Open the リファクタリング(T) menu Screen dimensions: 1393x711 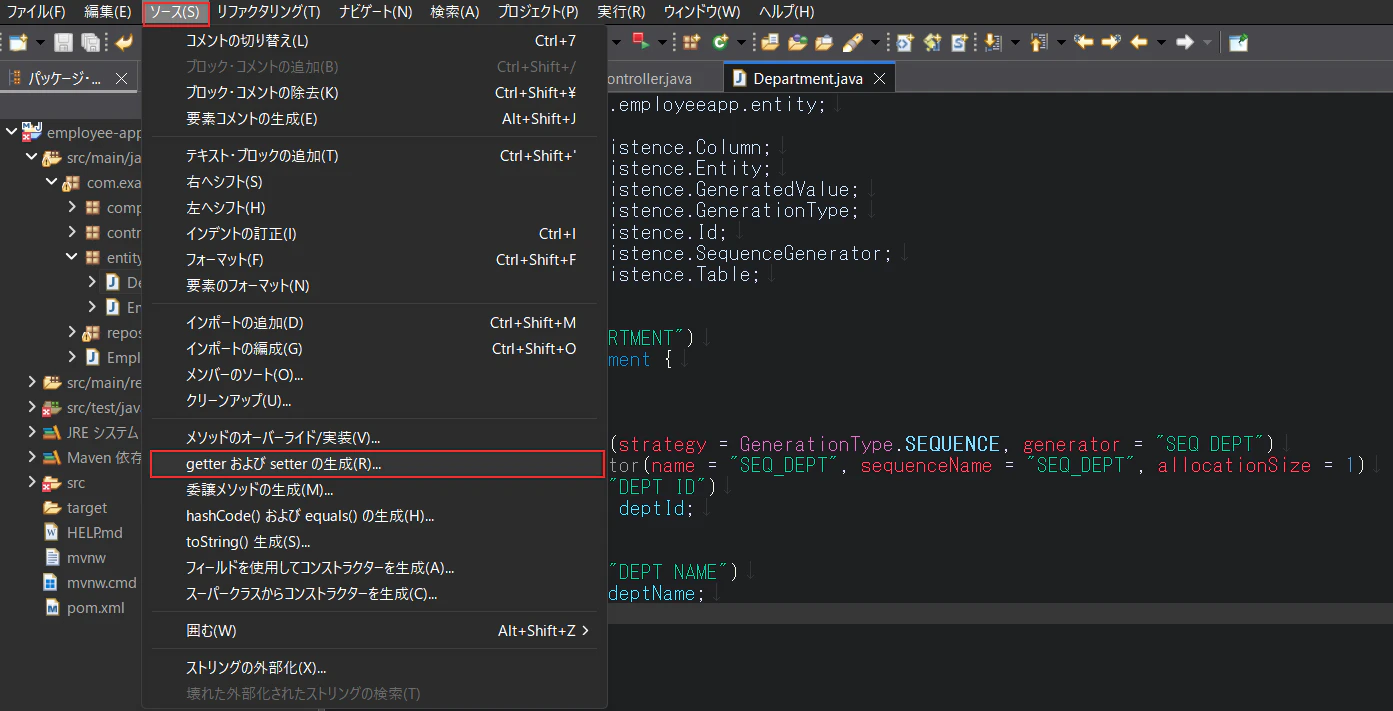(x=269, y=12)
